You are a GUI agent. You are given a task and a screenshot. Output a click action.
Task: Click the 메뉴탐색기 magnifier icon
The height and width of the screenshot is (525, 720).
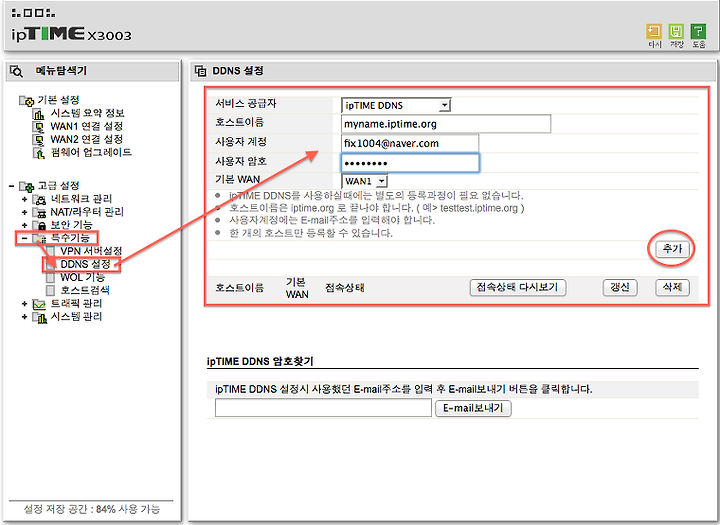(x=17, y=71)
